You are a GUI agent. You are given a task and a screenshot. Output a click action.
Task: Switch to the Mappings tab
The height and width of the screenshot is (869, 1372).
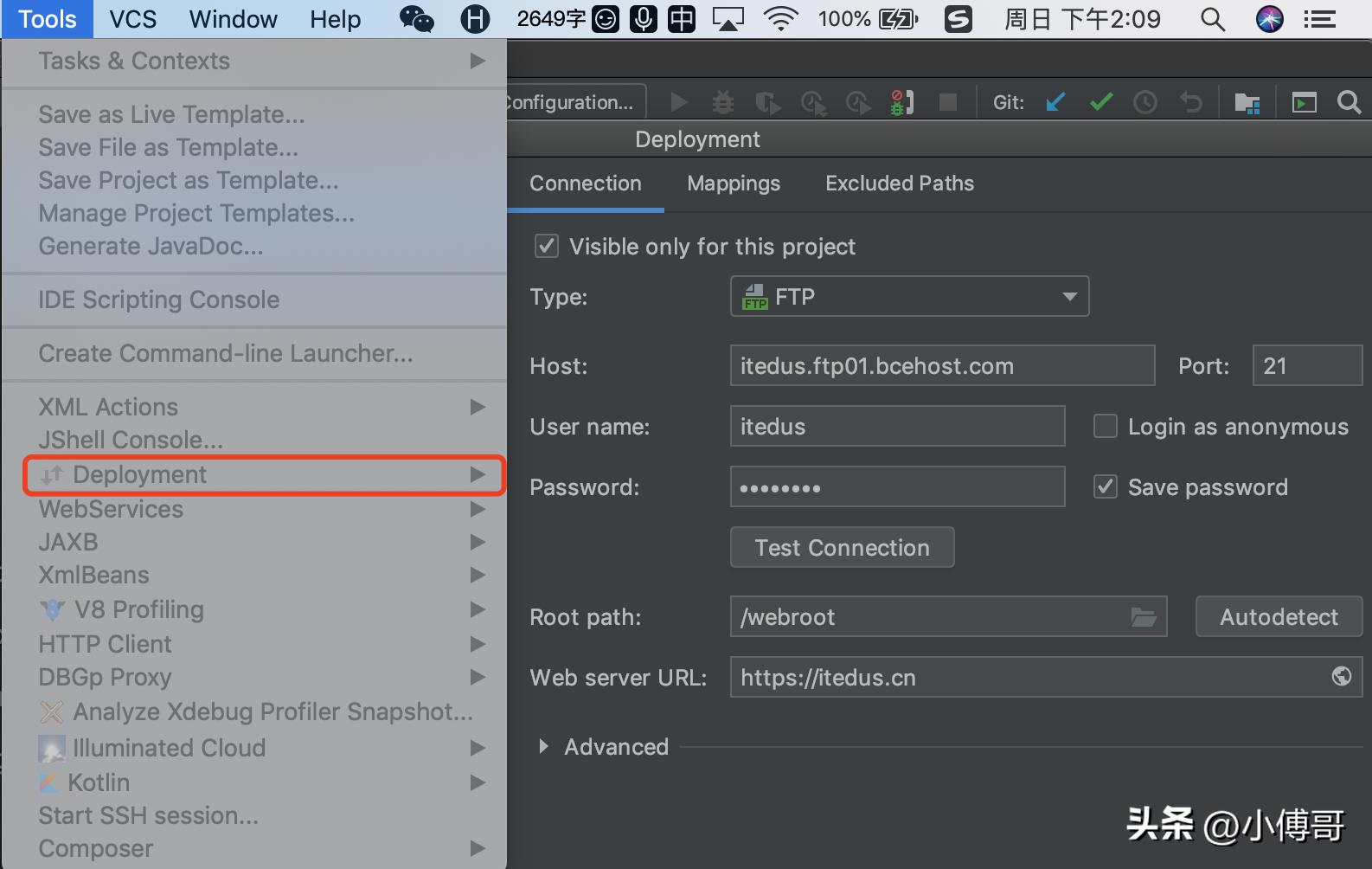[x=734, y=183]
